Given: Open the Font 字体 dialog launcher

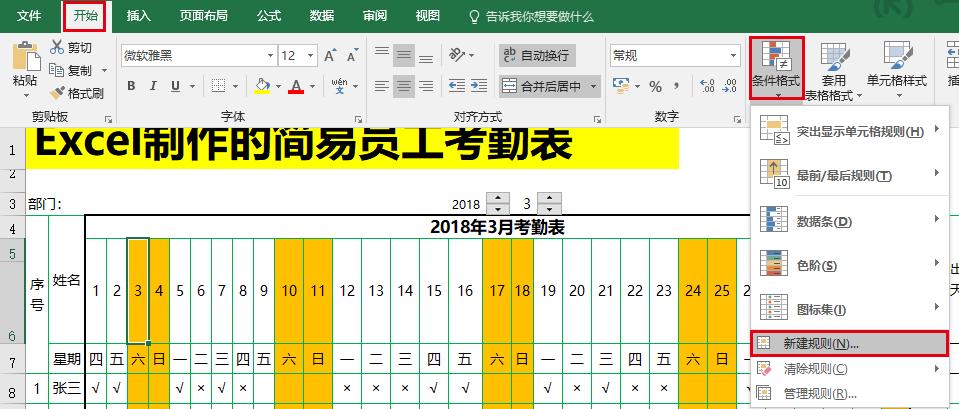Looking at the screenshot, I should tap(359, 119).
